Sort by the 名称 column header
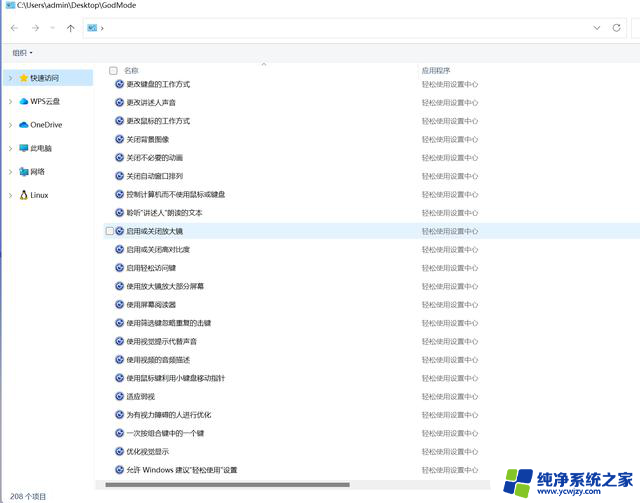Image resolution: width=640 pixels, height=503 pixels. point(131,71)
